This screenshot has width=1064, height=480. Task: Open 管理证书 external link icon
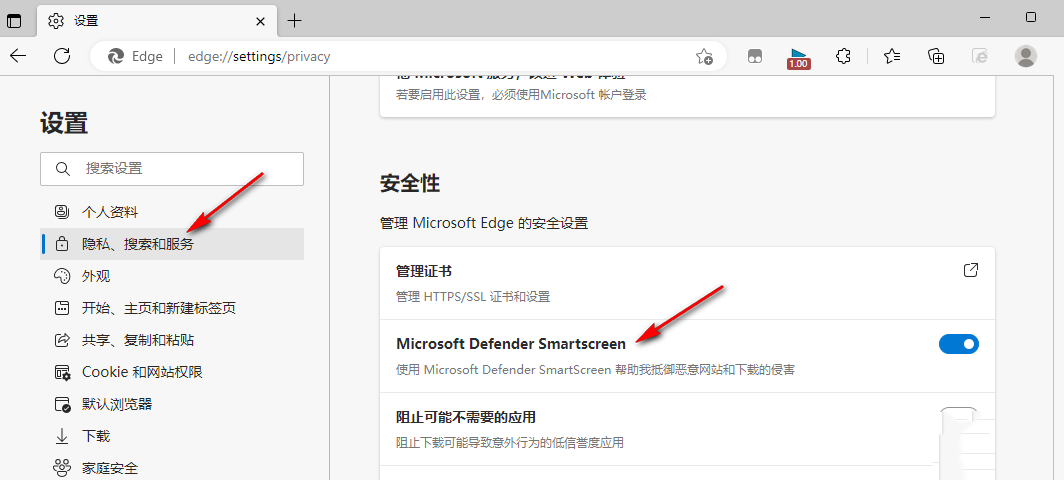(x=970, y=270)
